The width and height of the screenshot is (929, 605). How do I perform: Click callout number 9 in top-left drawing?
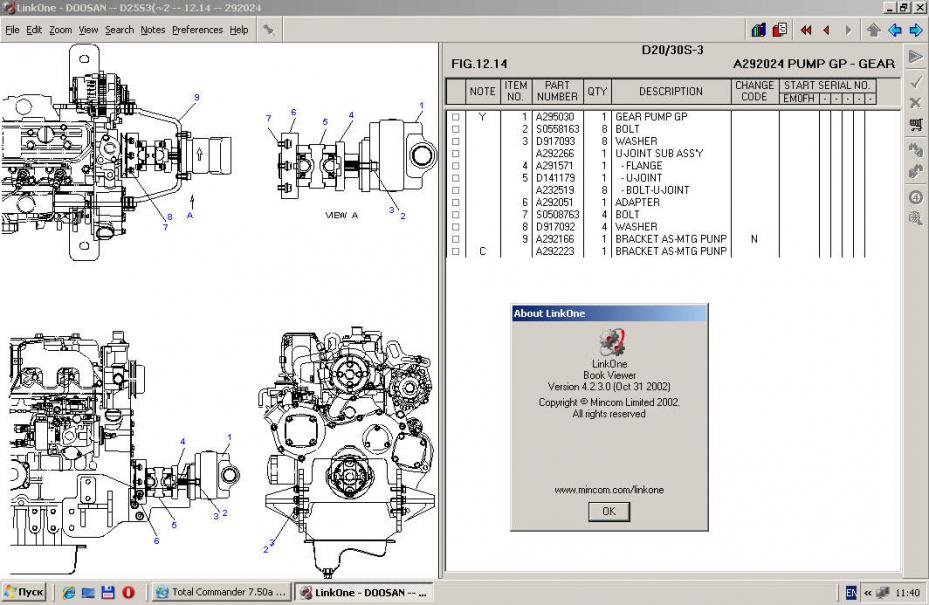pos(197,98)
